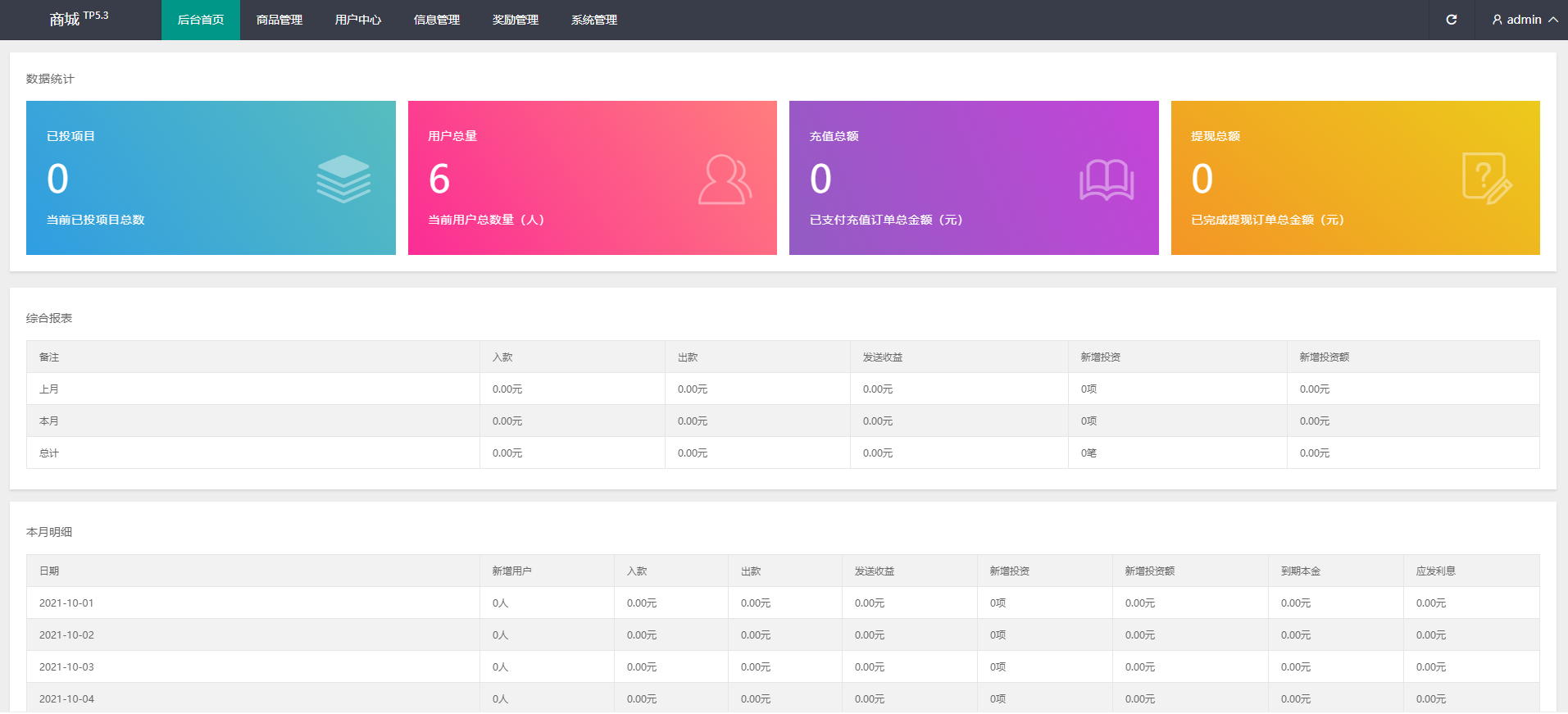This screenshot has height=714, width=1568.
Task: Click the layers icon on 已投项目 card
Action: coord(343,179)
